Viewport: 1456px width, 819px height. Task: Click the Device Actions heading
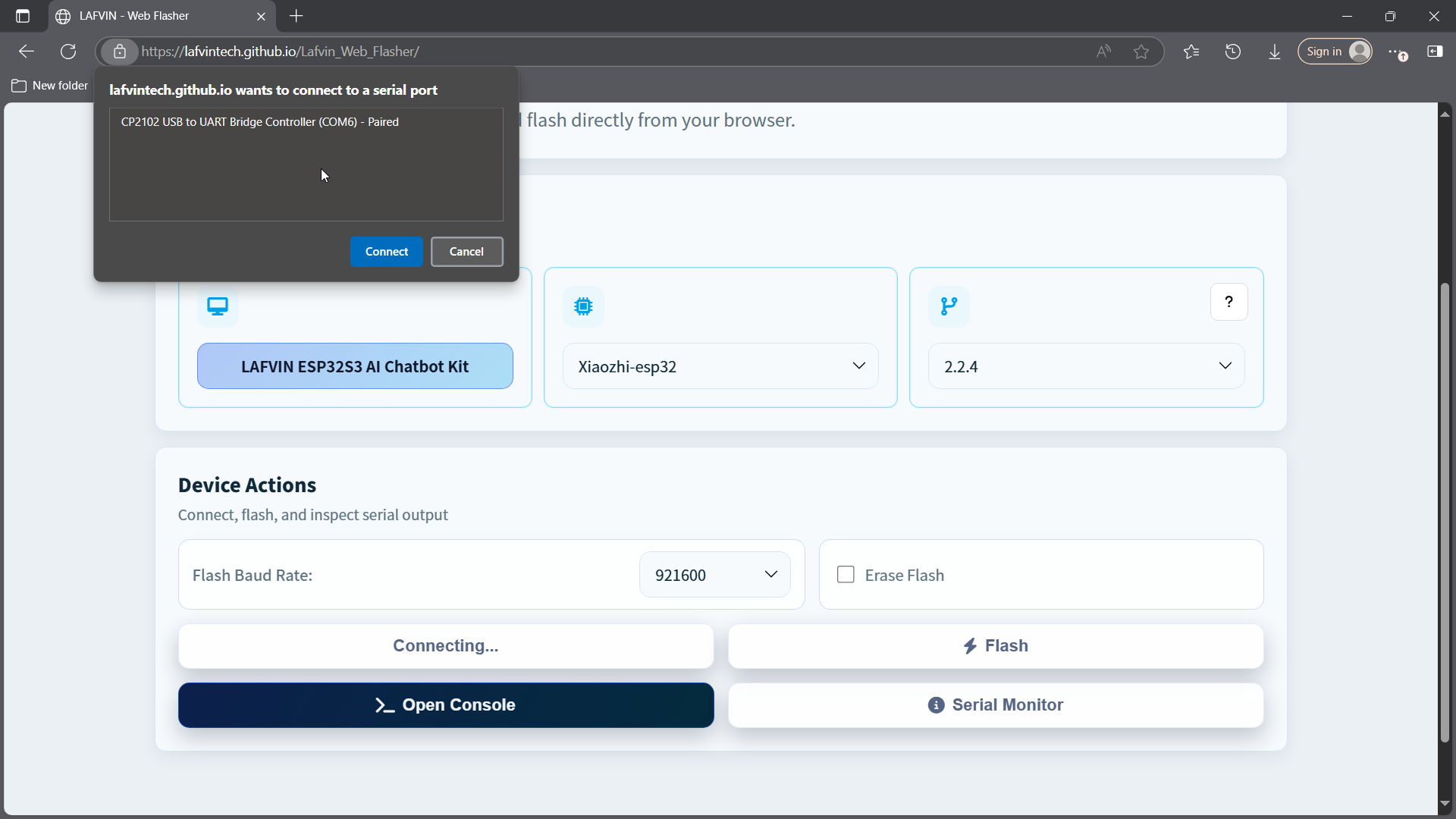click(247, 485)
